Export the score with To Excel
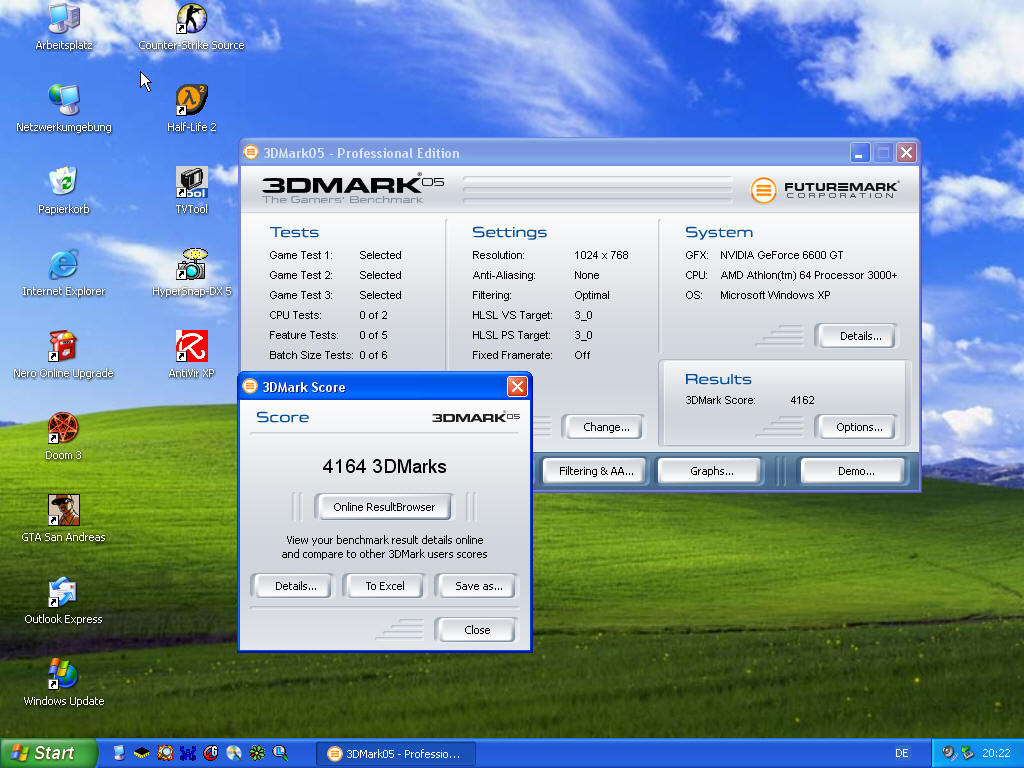Screen dimensions: 1024x768 coord(384,586)
